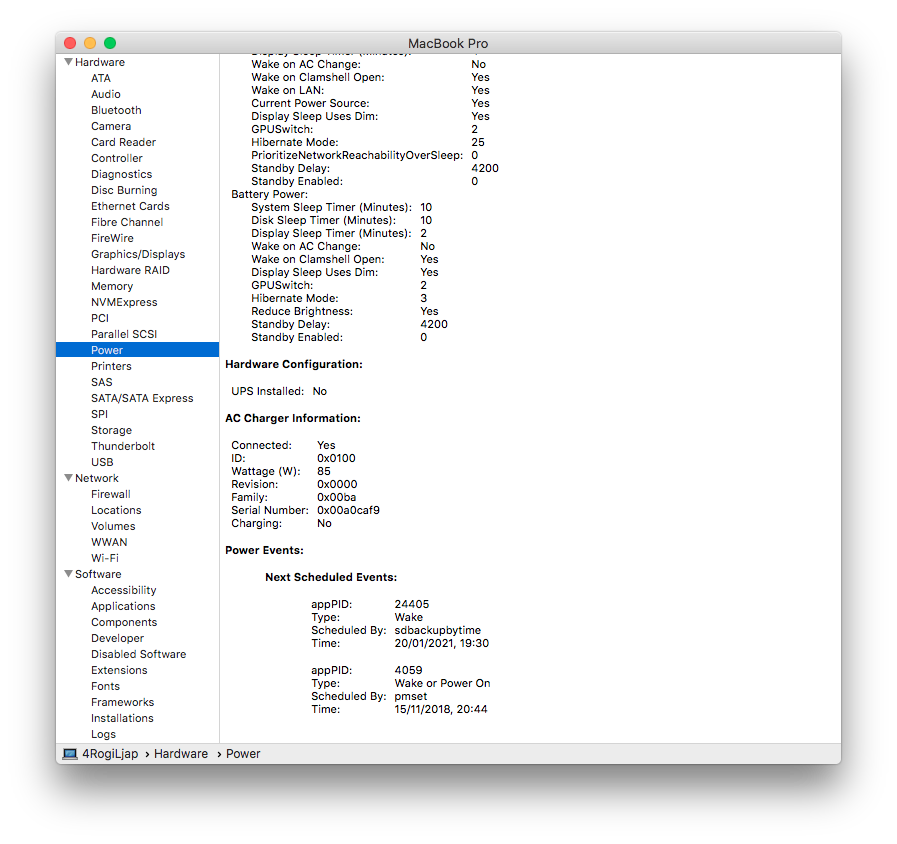Click the Software category label
Viewport: 897px width, 844px height.
click(98, 575)
